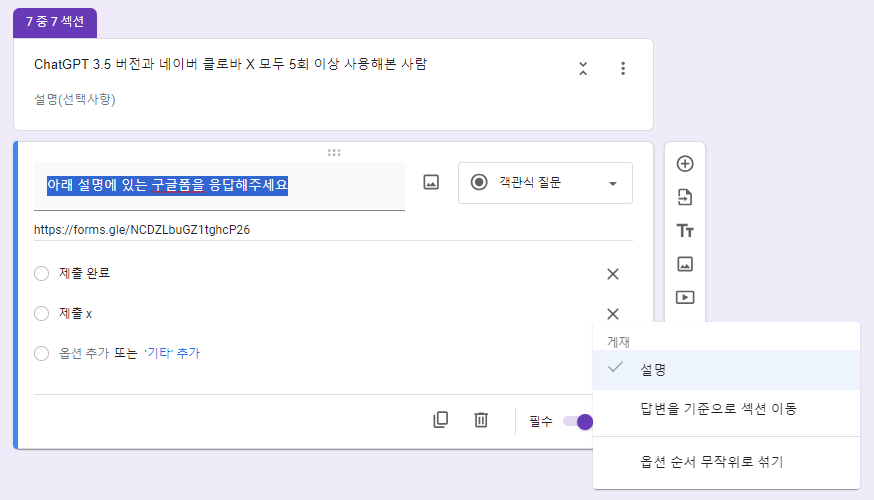Screen dimensions: 874x500
Task: Click the '제출 x' option text
Action: pos(76,313)
